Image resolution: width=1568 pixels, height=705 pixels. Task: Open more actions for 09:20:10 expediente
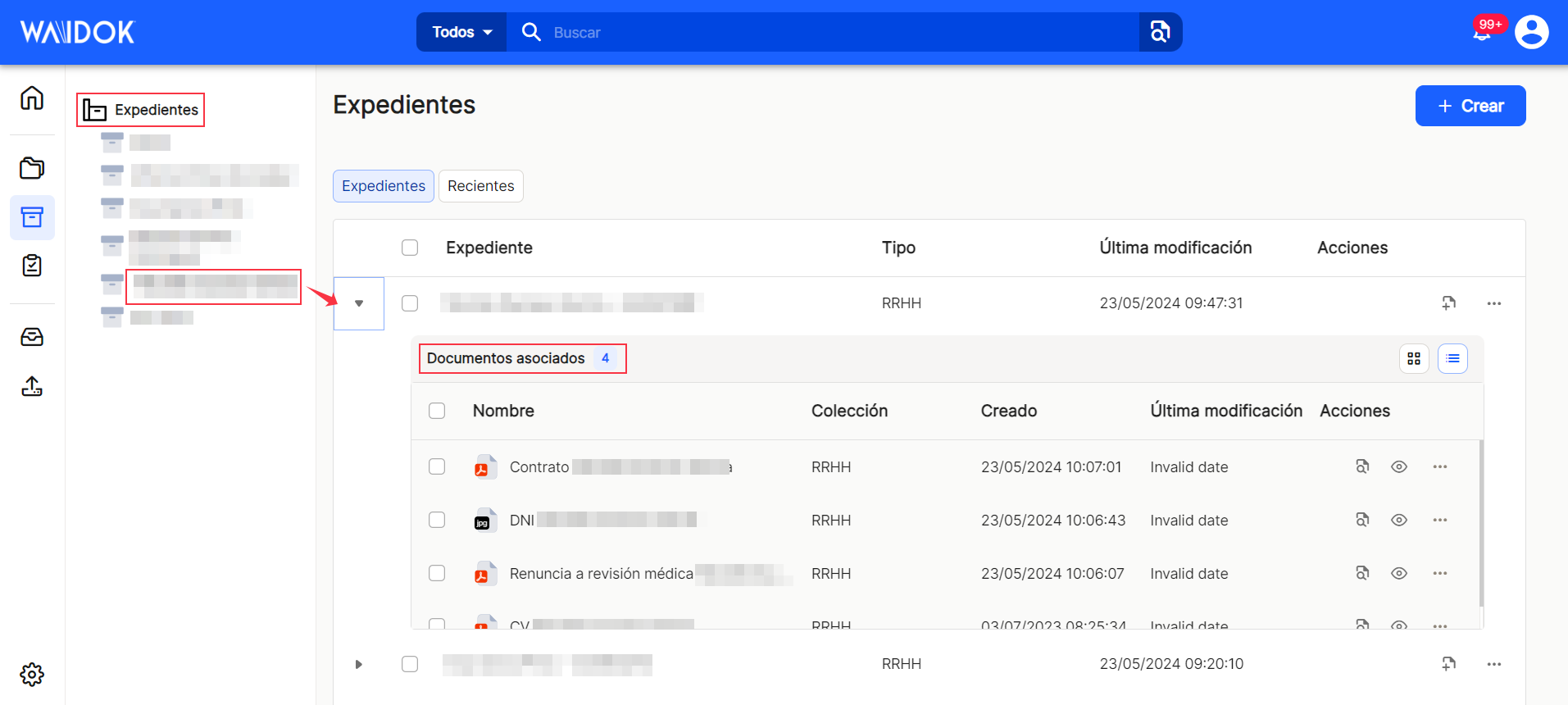click(1494, 664)
